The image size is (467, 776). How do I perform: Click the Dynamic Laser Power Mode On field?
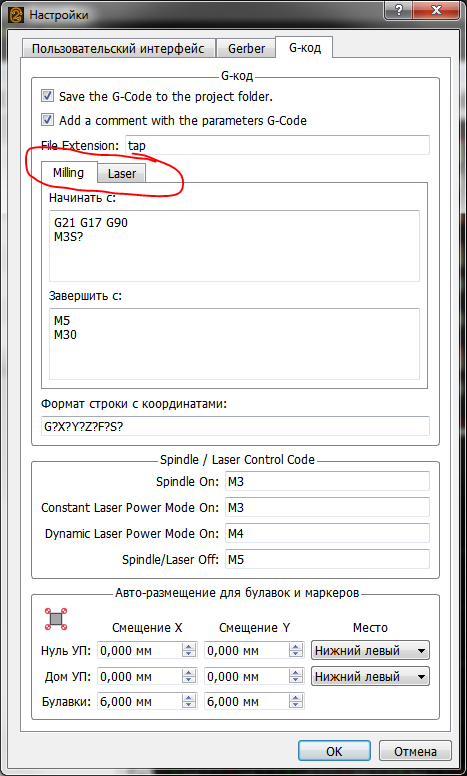327,534
